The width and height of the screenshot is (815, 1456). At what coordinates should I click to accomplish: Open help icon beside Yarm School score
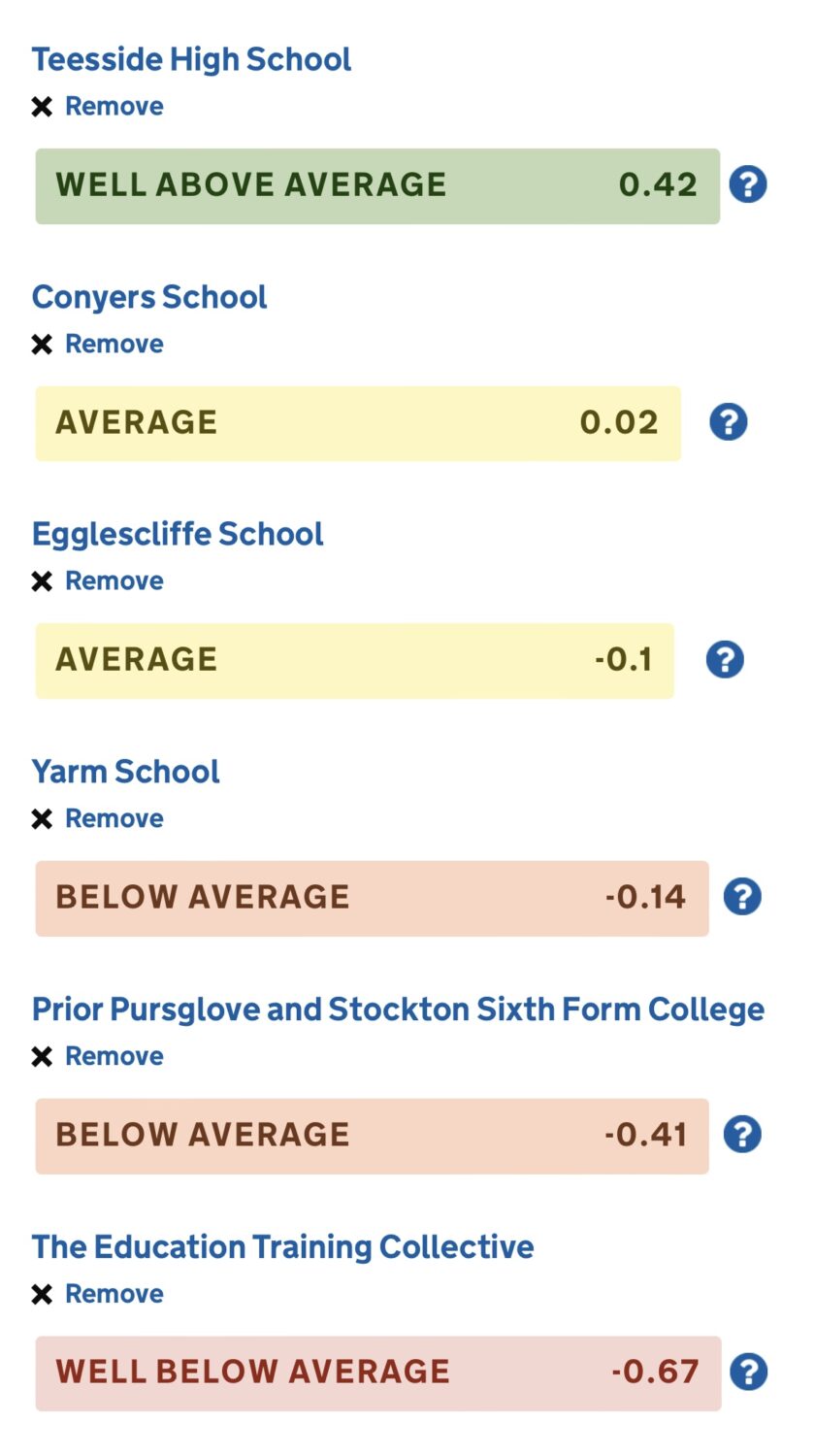(742, 897)
